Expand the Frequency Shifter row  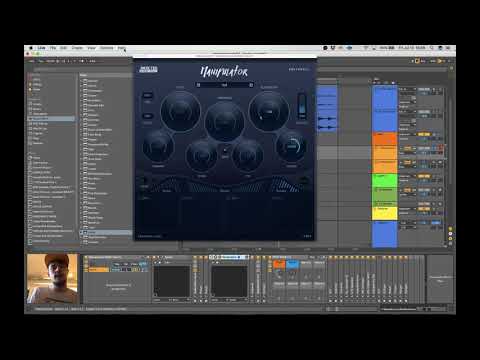tap(106, 144)
